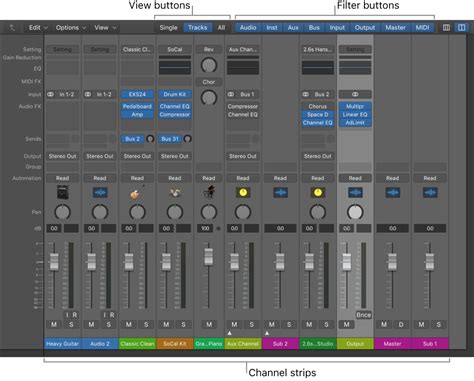The image size is (474, 381).
Task: Click the volume fader on Master channel
Action: click(392, 261)
